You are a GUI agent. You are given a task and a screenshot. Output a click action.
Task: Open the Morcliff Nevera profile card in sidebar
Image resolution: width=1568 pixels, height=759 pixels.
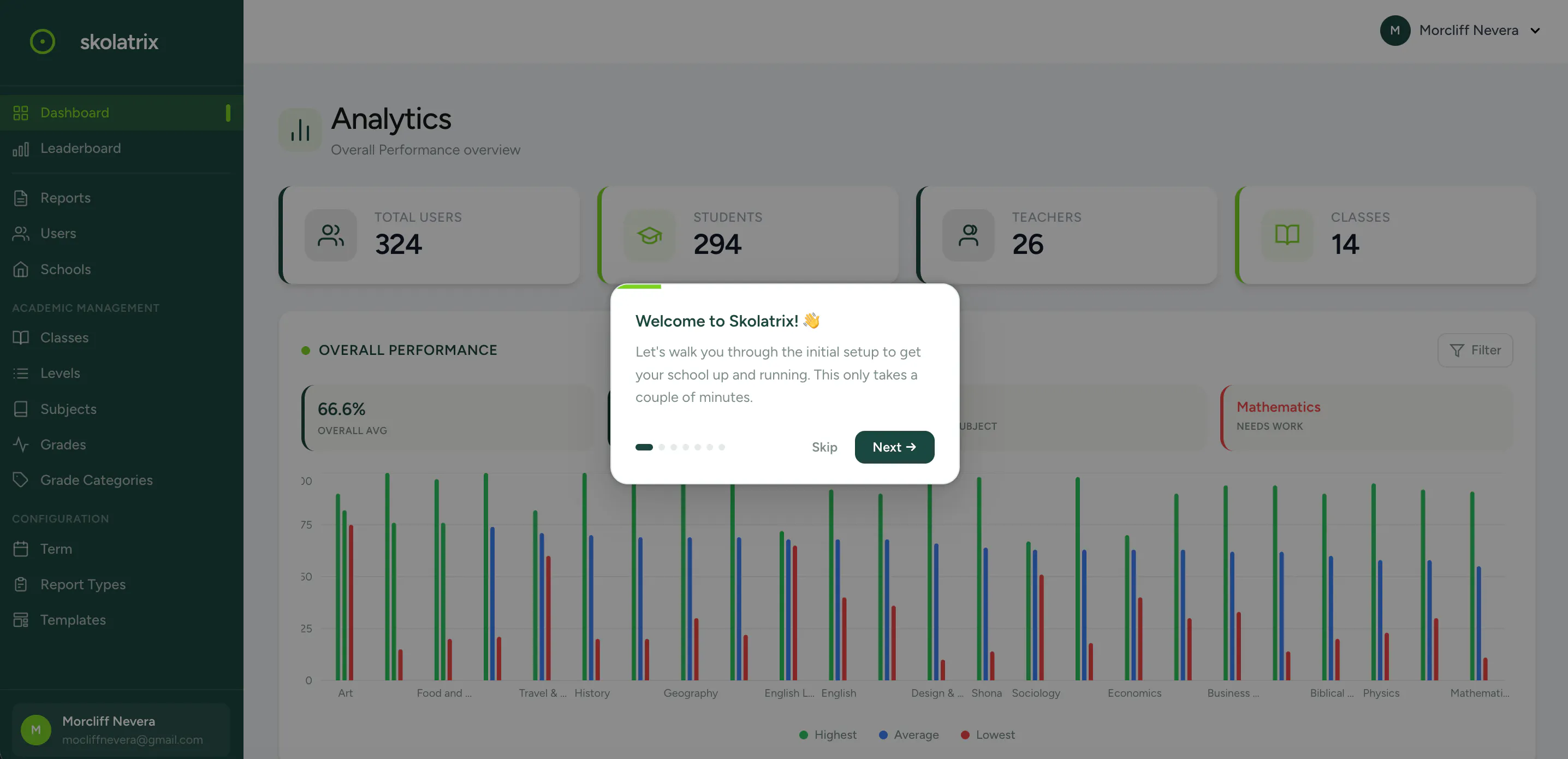[121, 730]
